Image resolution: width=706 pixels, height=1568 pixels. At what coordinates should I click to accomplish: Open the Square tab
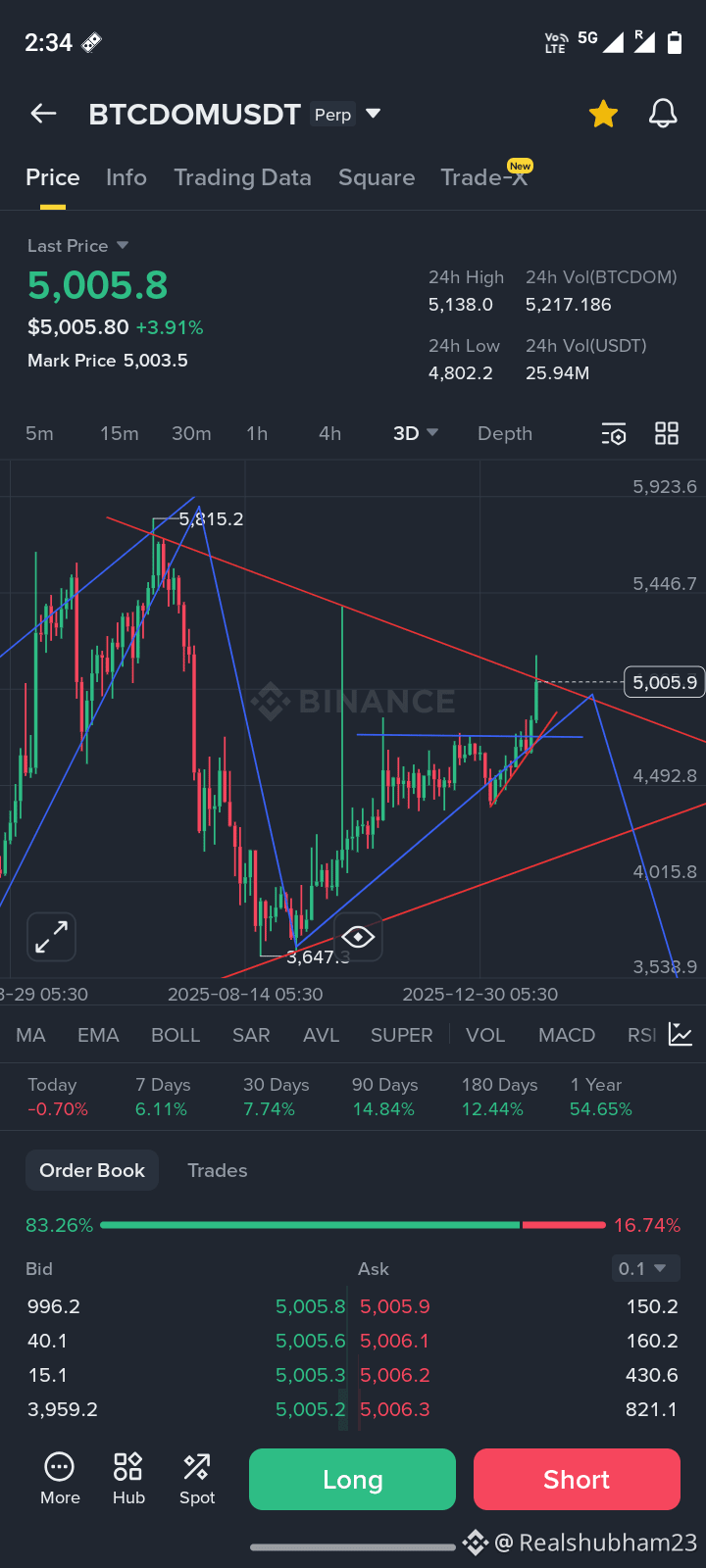377,177
